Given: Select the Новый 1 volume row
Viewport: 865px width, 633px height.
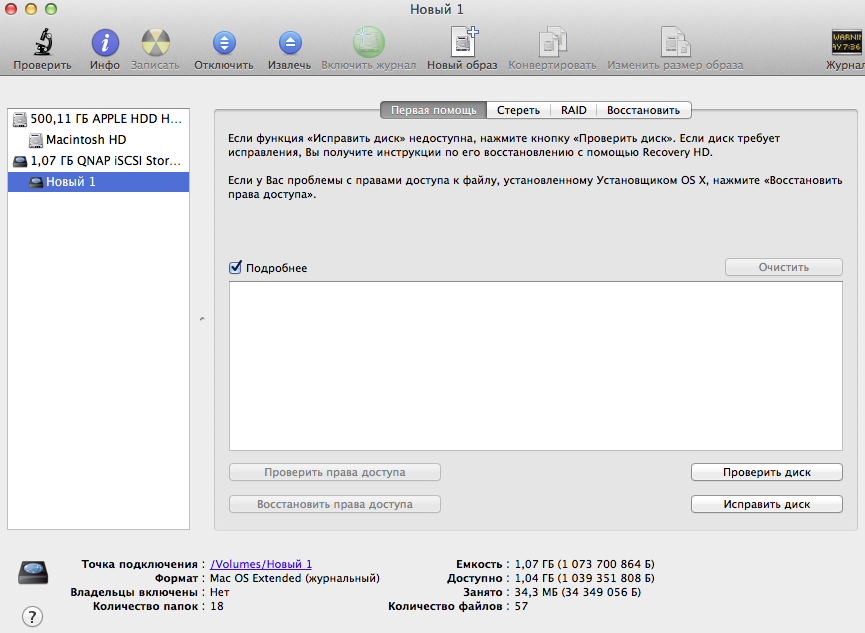Looking at the screenshot, I should pyautogui.click(x=99, y=182).
